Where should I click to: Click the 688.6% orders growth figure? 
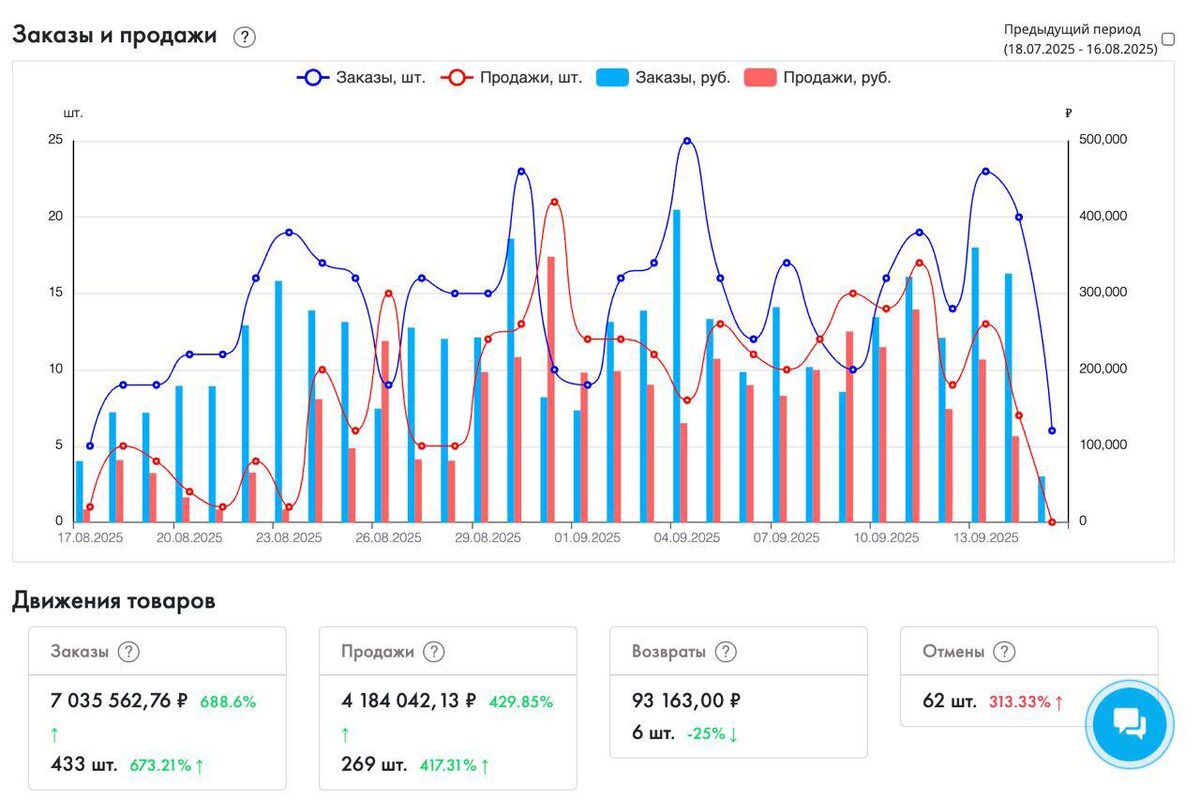coord(228,702)
